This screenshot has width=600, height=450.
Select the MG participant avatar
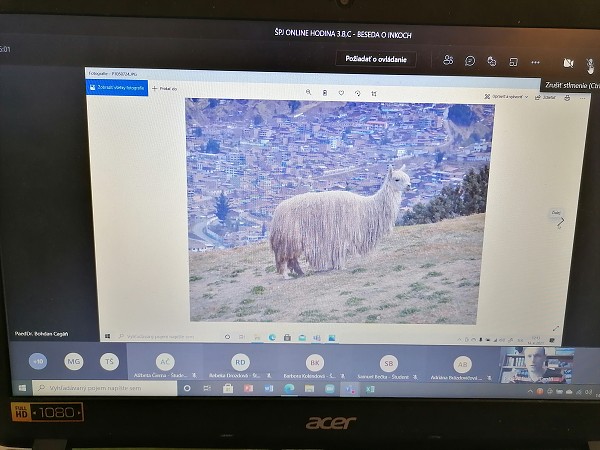[x=73, y=361]
